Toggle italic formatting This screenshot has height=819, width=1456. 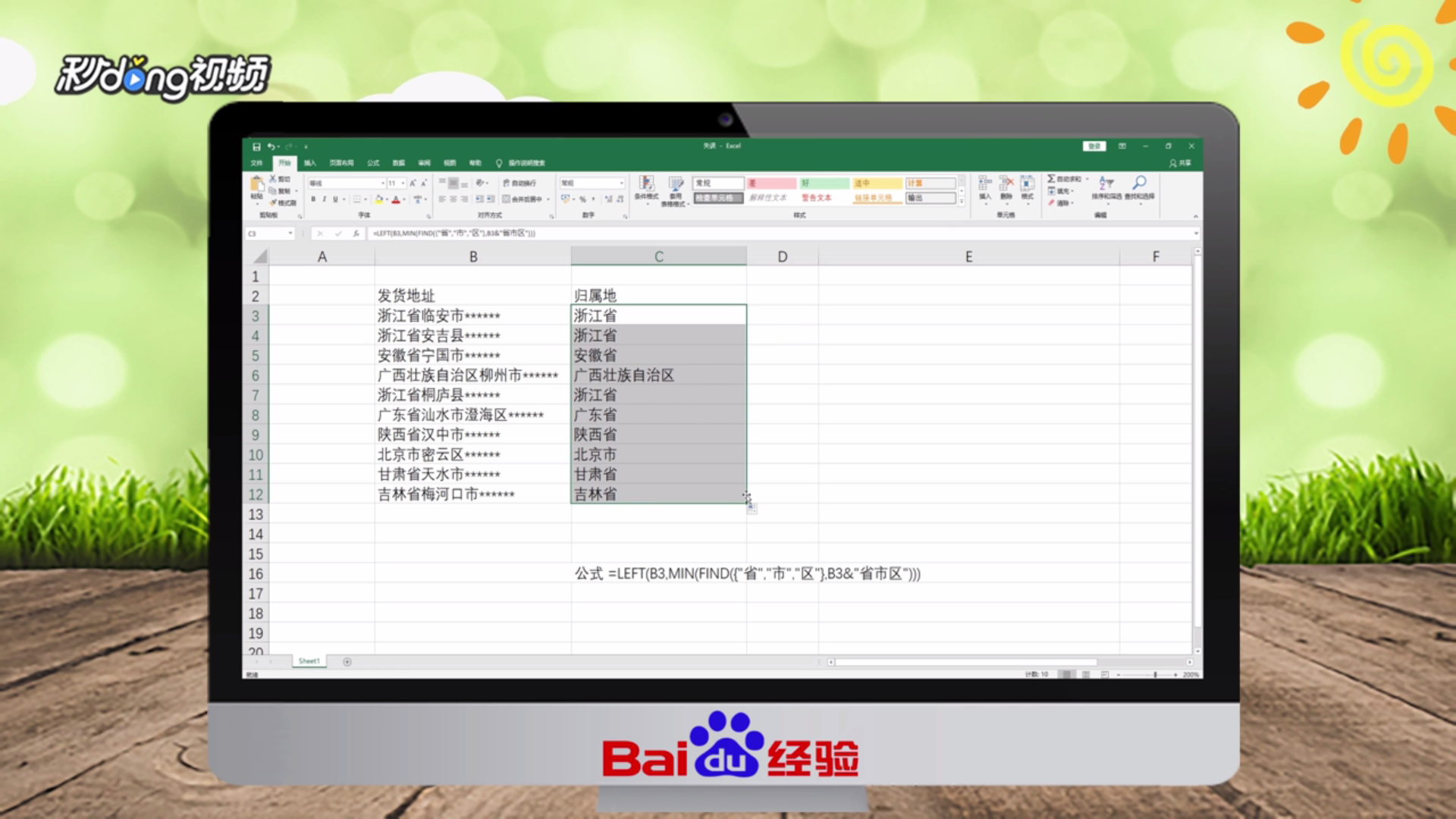[x=324, y=199]
